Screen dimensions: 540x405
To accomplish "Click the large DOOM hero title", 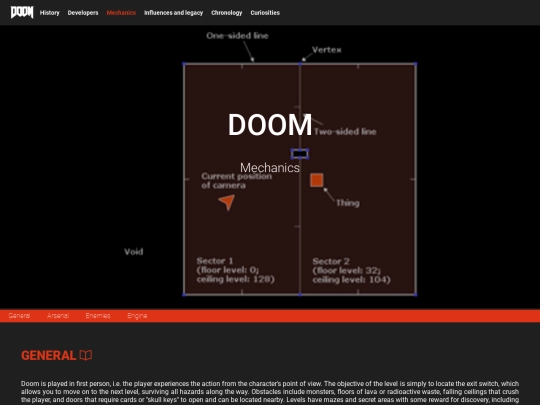I will [270, 125].
